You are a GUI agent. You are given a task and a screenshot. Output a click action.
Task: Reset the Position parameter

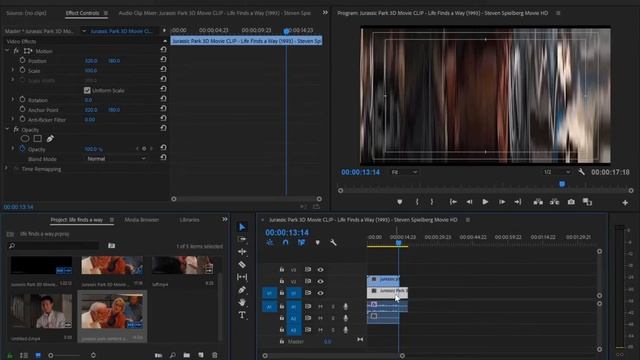tap(163, 60)
